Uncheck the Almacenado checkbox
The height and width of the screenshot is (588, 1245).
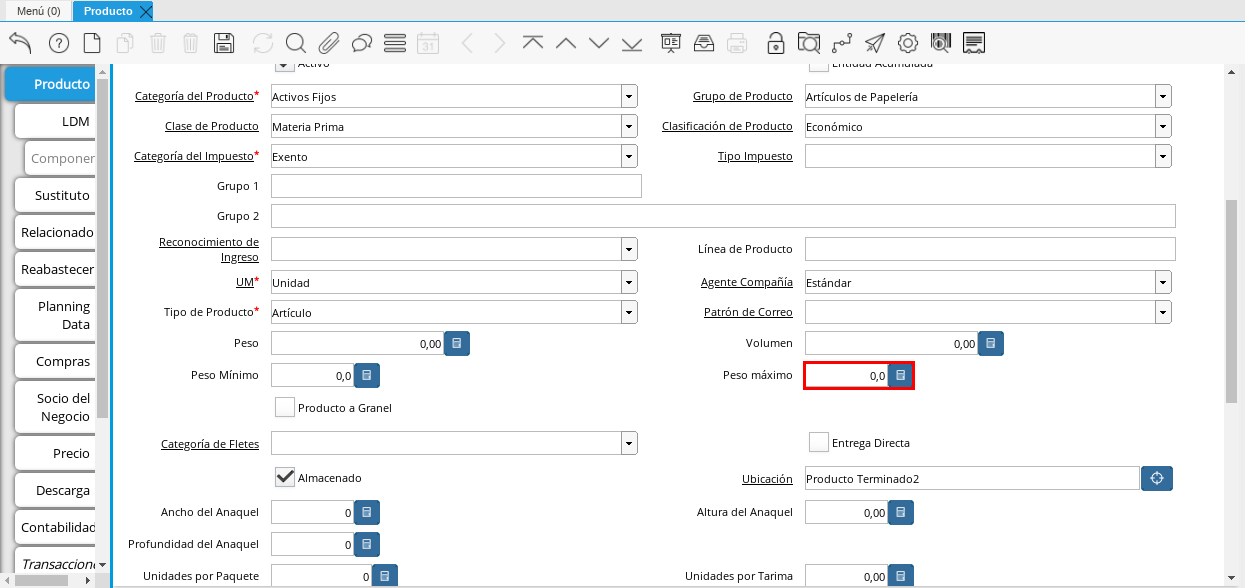click(285, 478)
